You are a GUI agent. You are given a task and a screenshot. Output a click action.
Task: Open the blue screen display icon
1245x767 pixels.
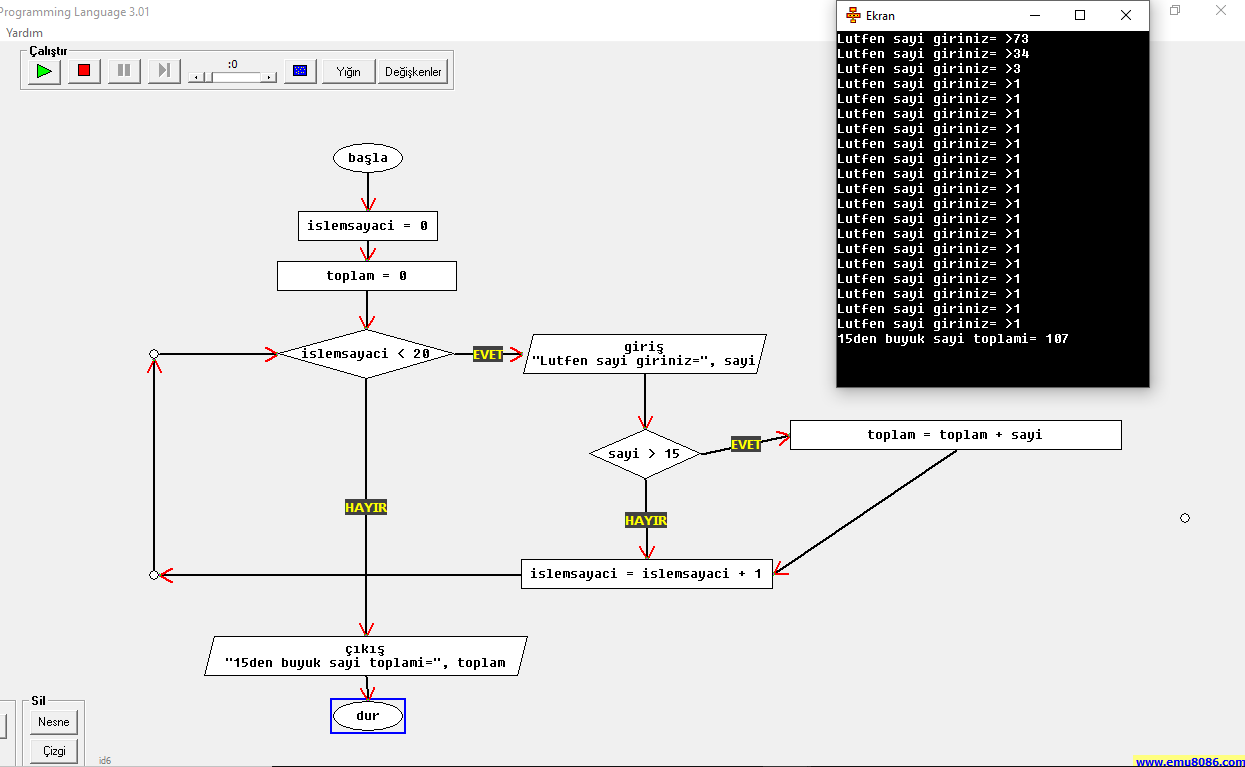[x=300, y=71]
